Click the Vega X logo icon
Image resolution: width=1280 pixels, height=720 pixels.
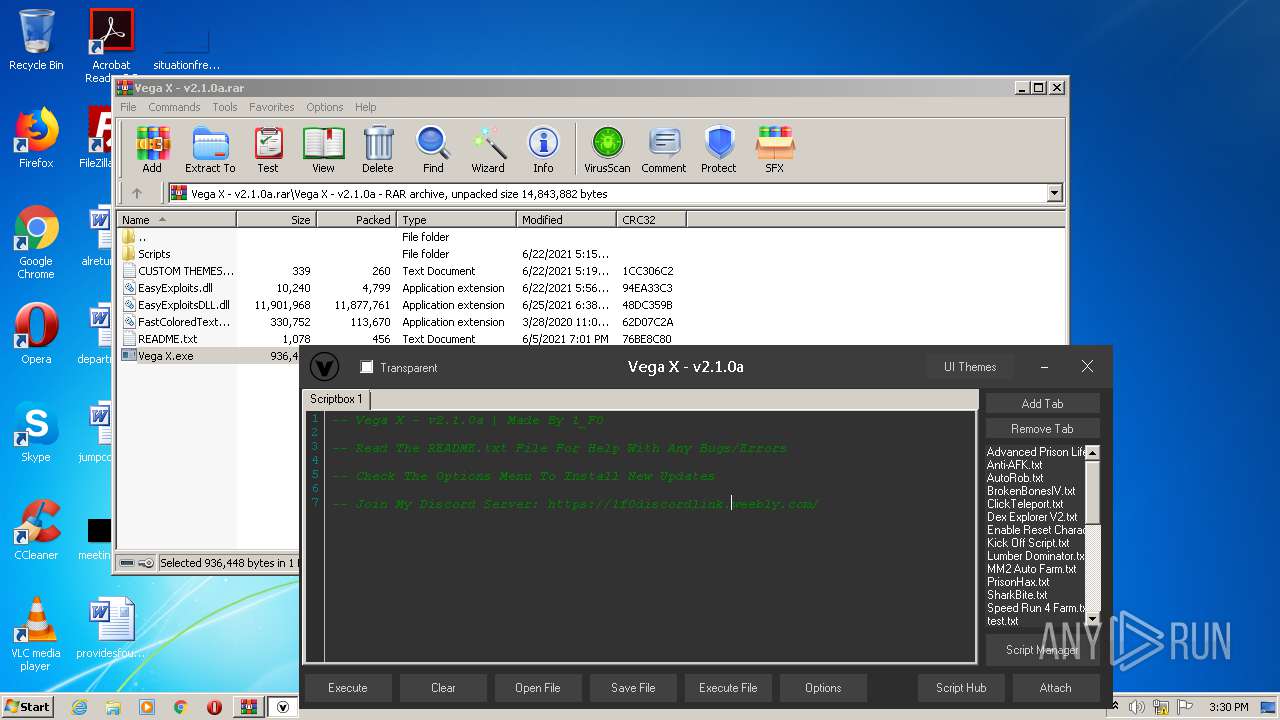(x=324, y=367)
